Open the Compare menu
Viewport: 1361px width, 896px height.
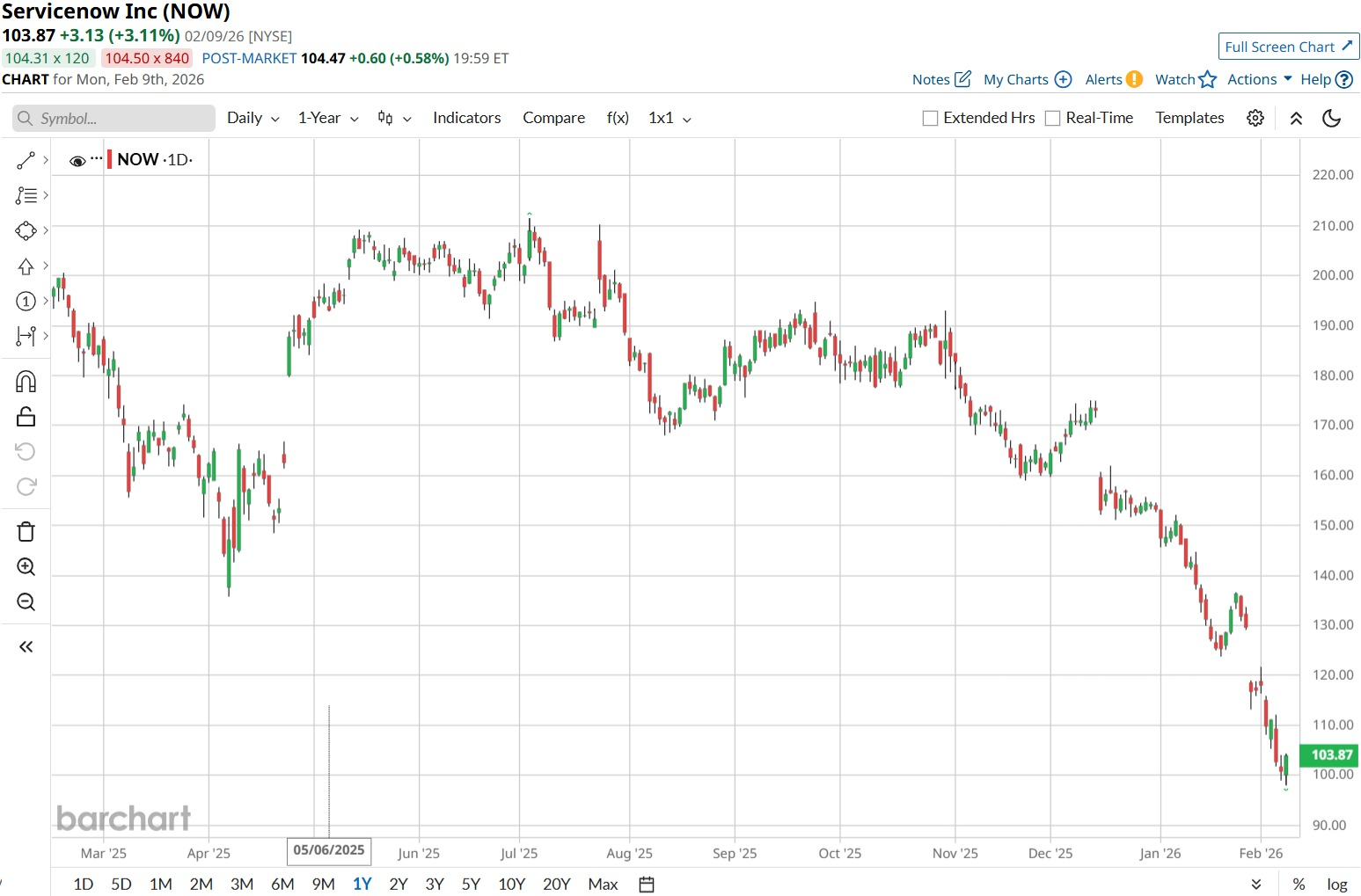(x=553, y=118)
